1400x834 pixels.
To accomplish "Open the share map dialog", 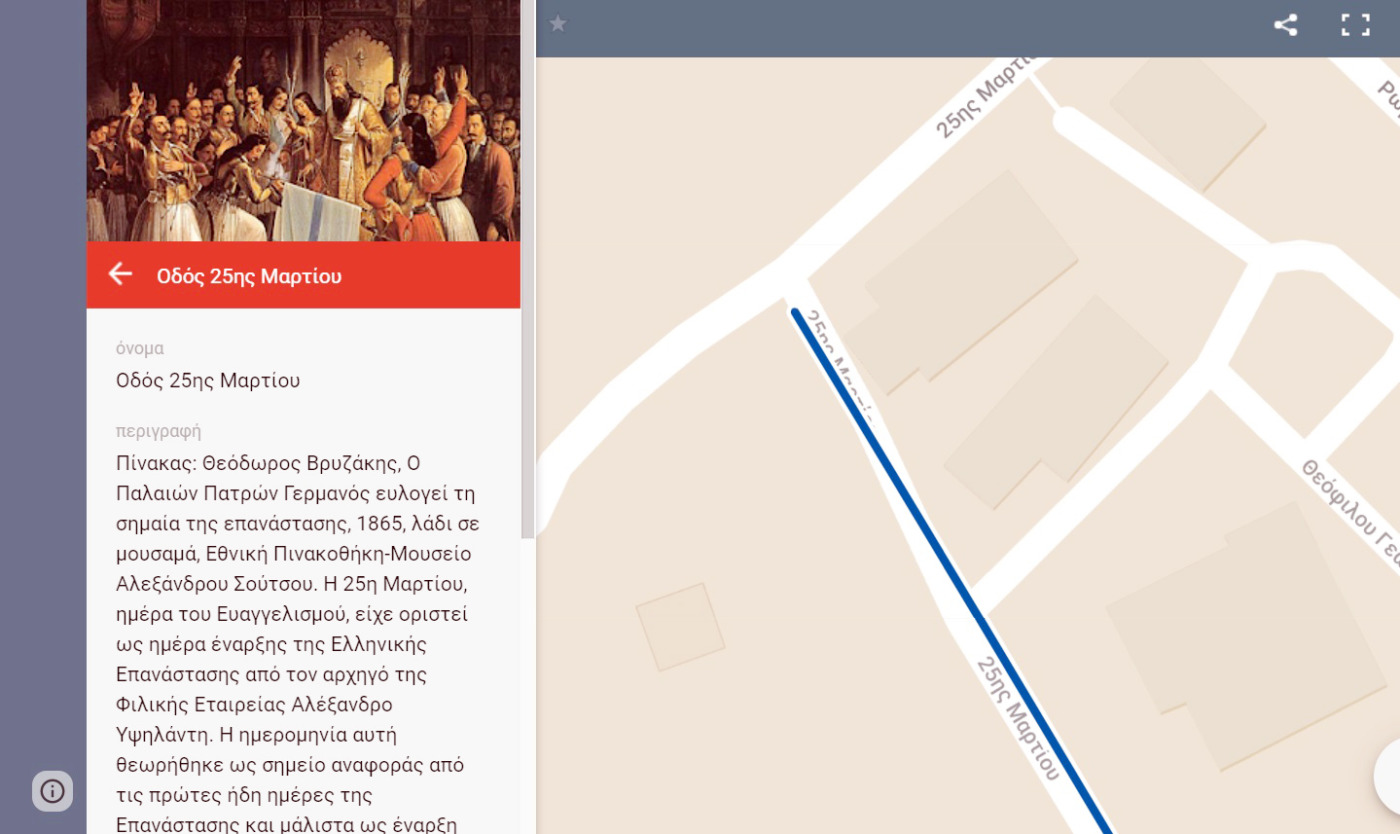I will 1285,25.
